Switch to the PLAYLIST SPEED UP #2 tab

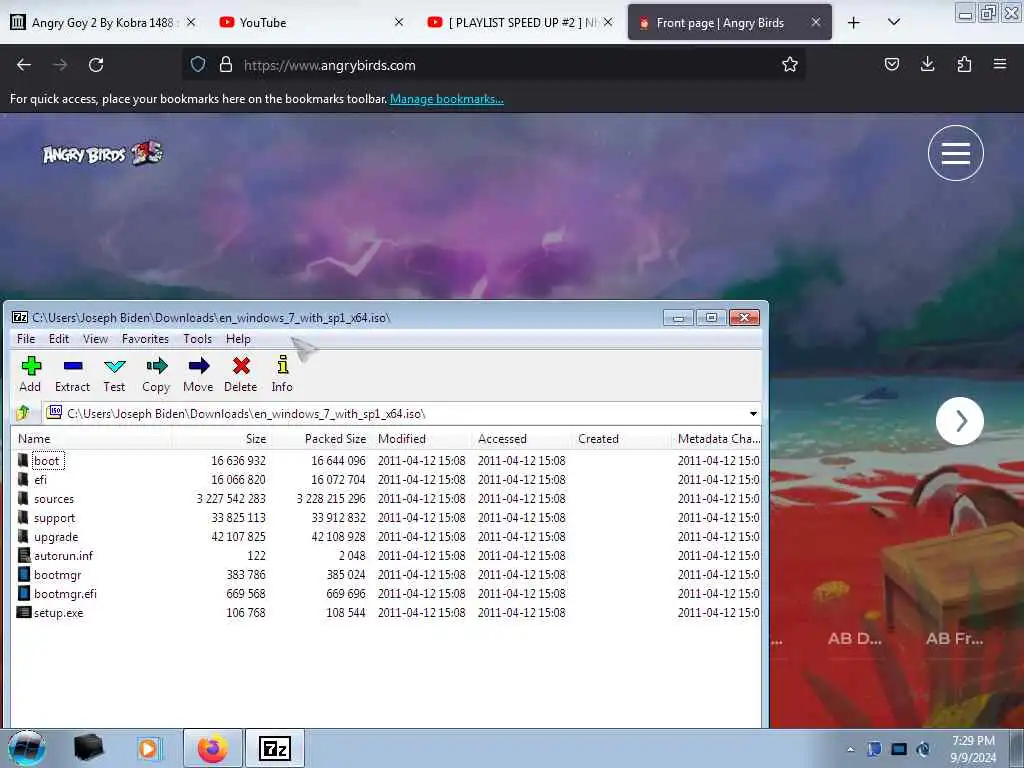click(519, 22)
